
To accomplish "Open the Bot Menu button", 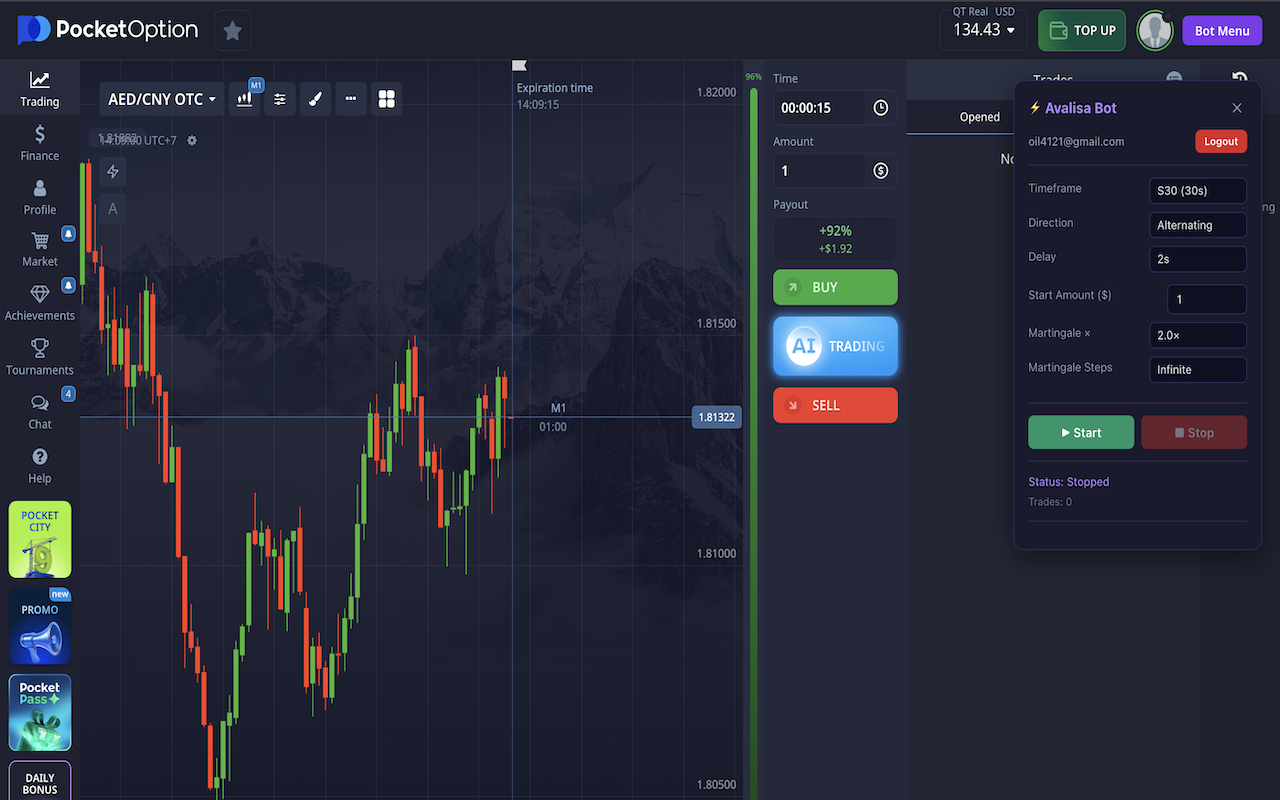I will pos(1222,31).
